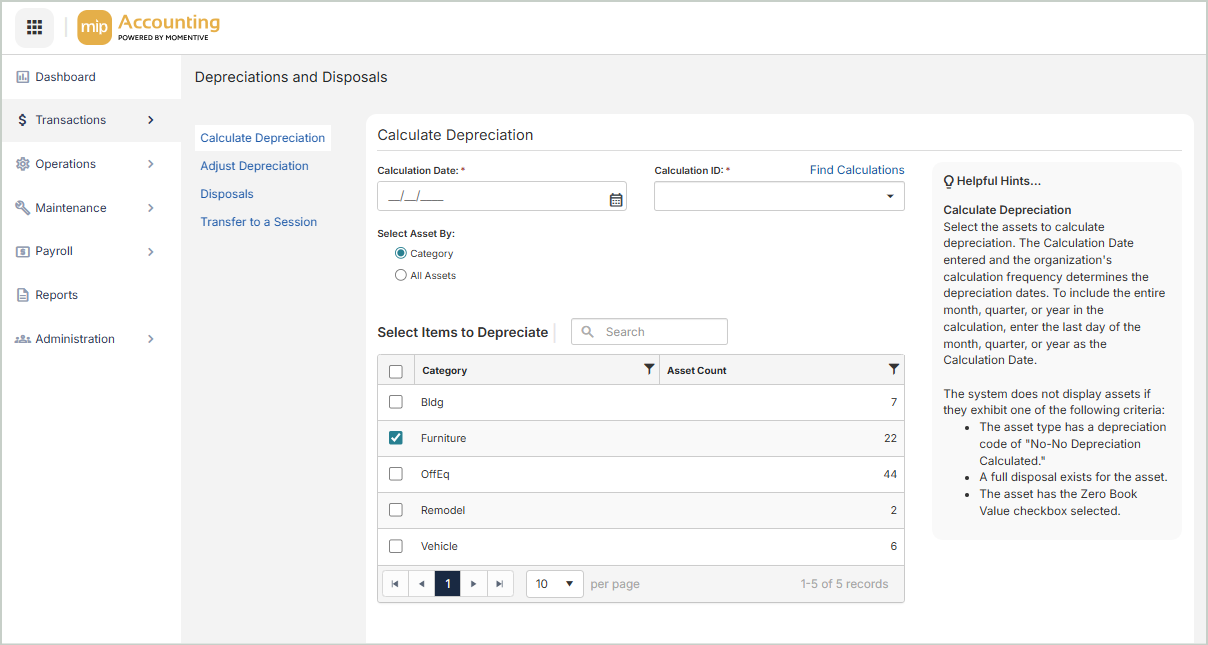
Task: Jump to the last page of records
Action: pos(500,584)
